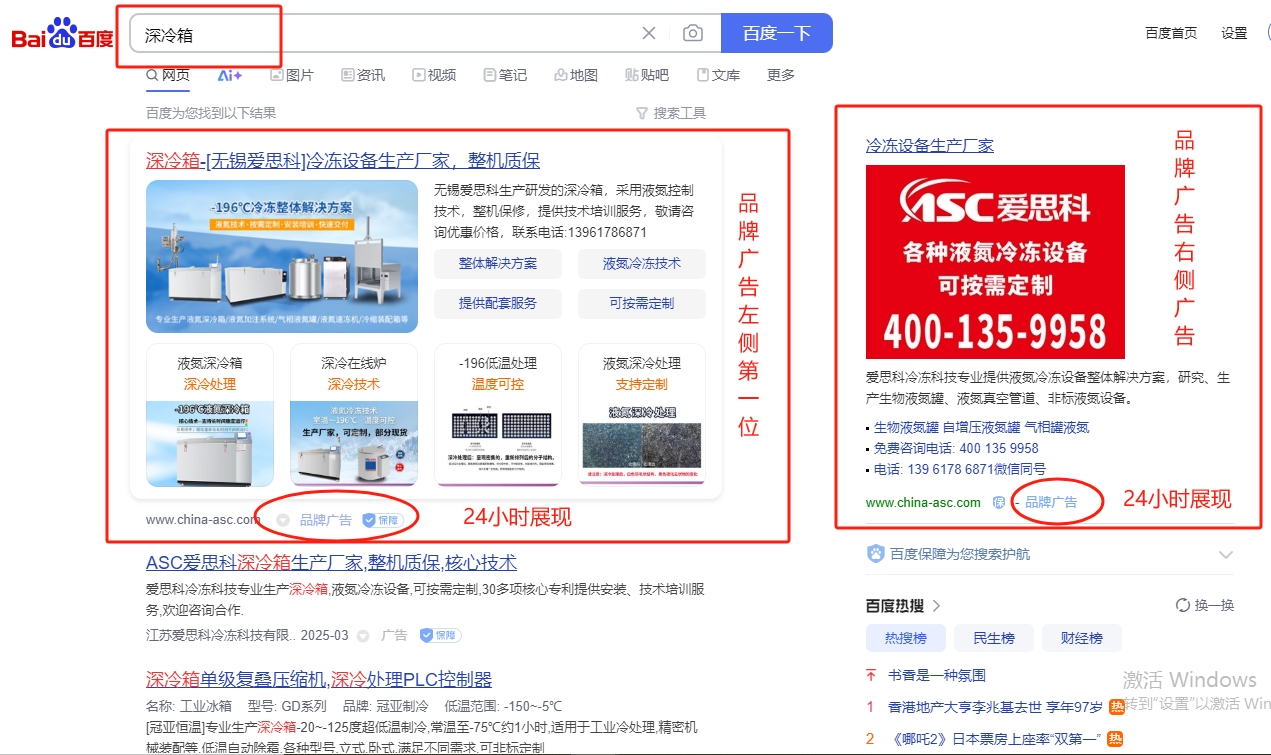Open hot item 《哪吒2》日本票房上座率
The width and height of the screenshot is (1271, 755).
[994, 739]
